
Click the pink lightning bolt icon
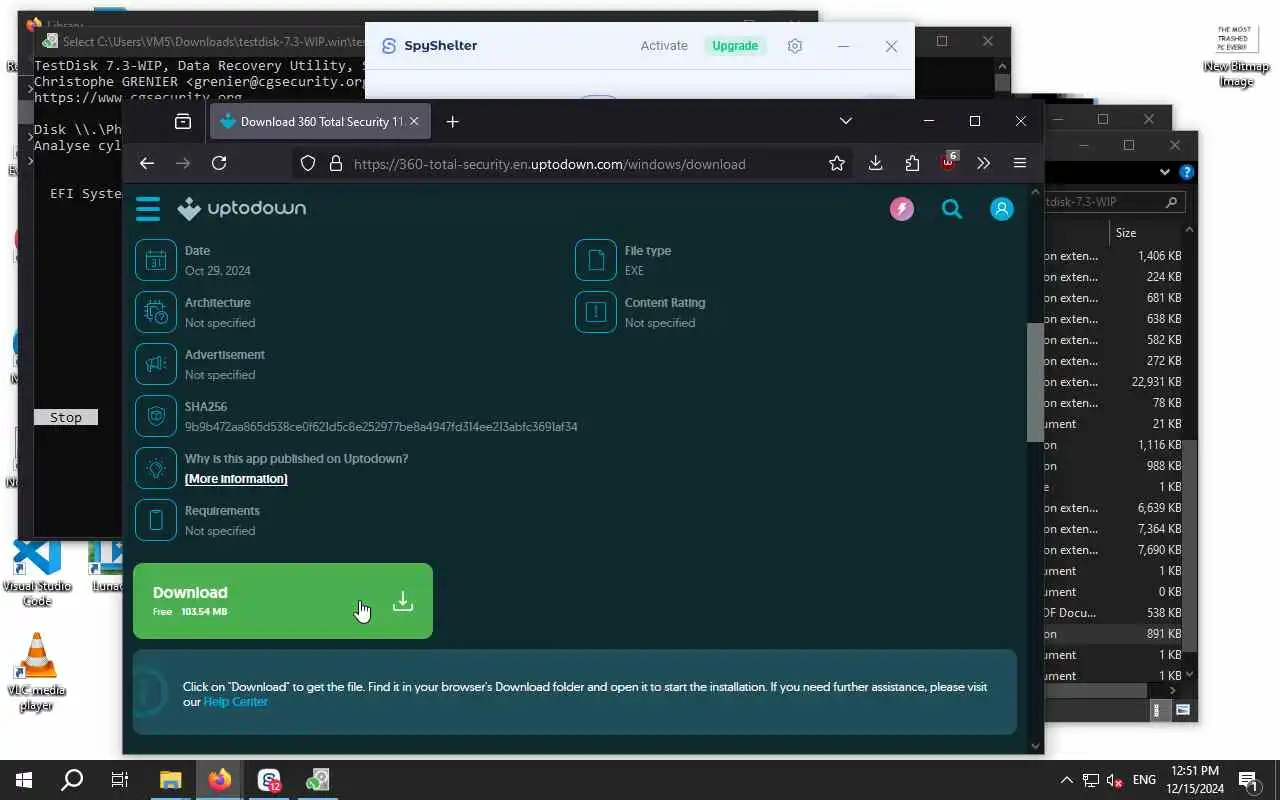click(x=902, y=208)
